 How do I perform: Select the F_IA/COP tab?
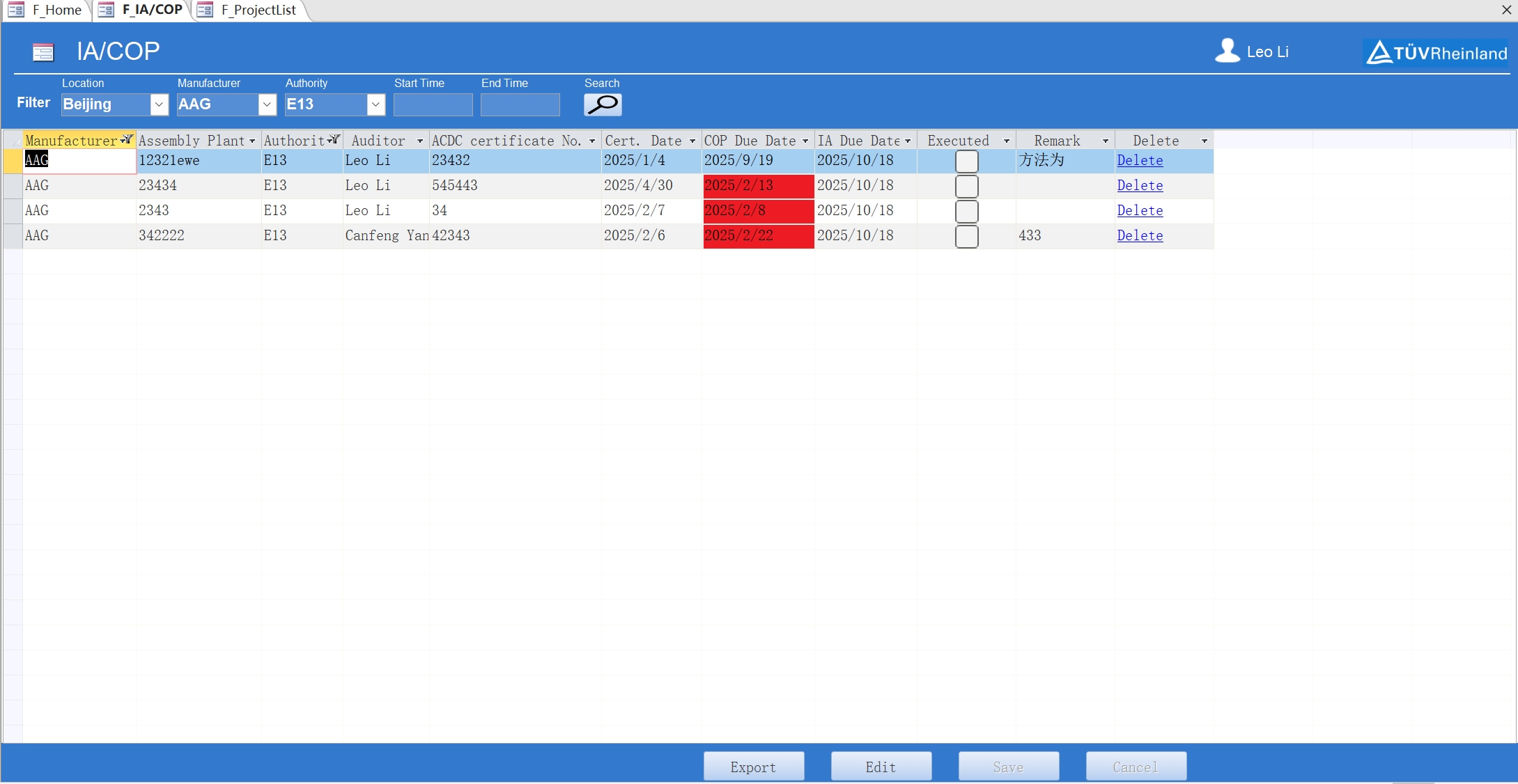pyautogui.click(x=143, y=10)
